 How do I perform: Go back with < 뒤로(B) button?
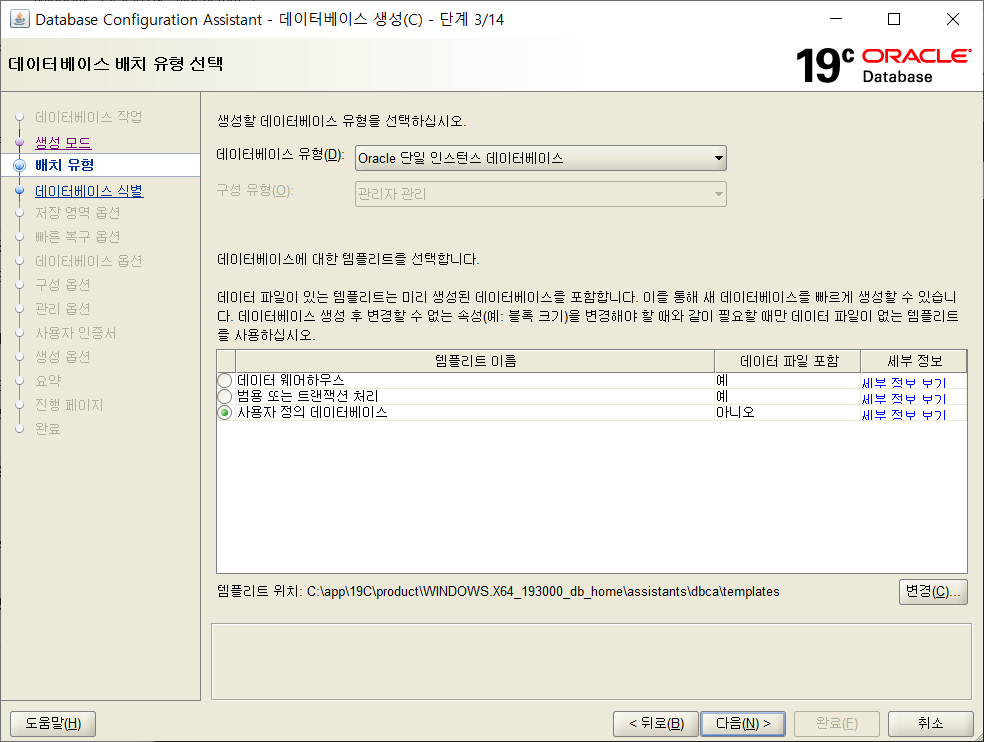tap(656, 723)
